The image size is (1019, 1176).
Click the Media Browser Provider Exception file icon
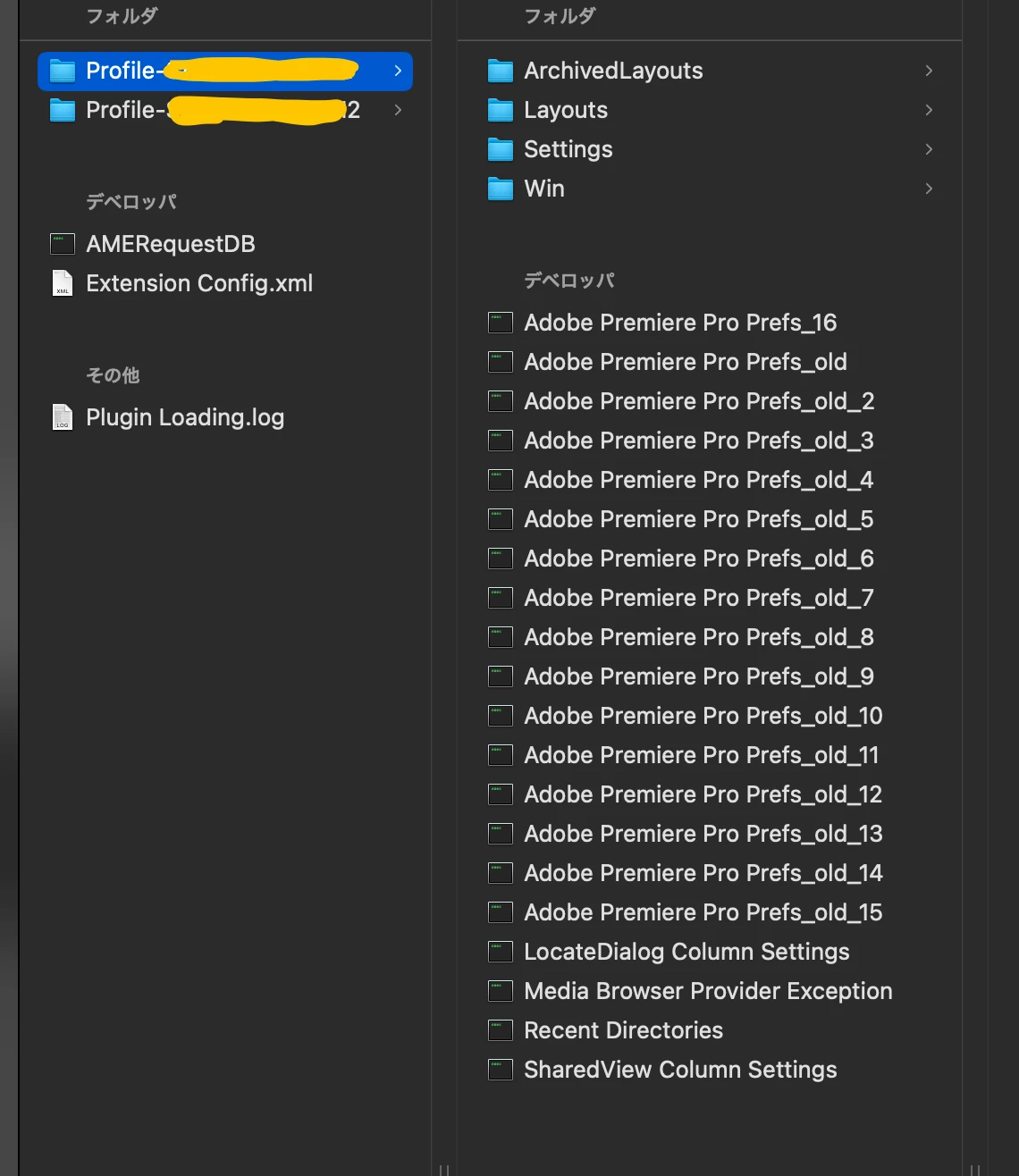click(x=501, y=991)
